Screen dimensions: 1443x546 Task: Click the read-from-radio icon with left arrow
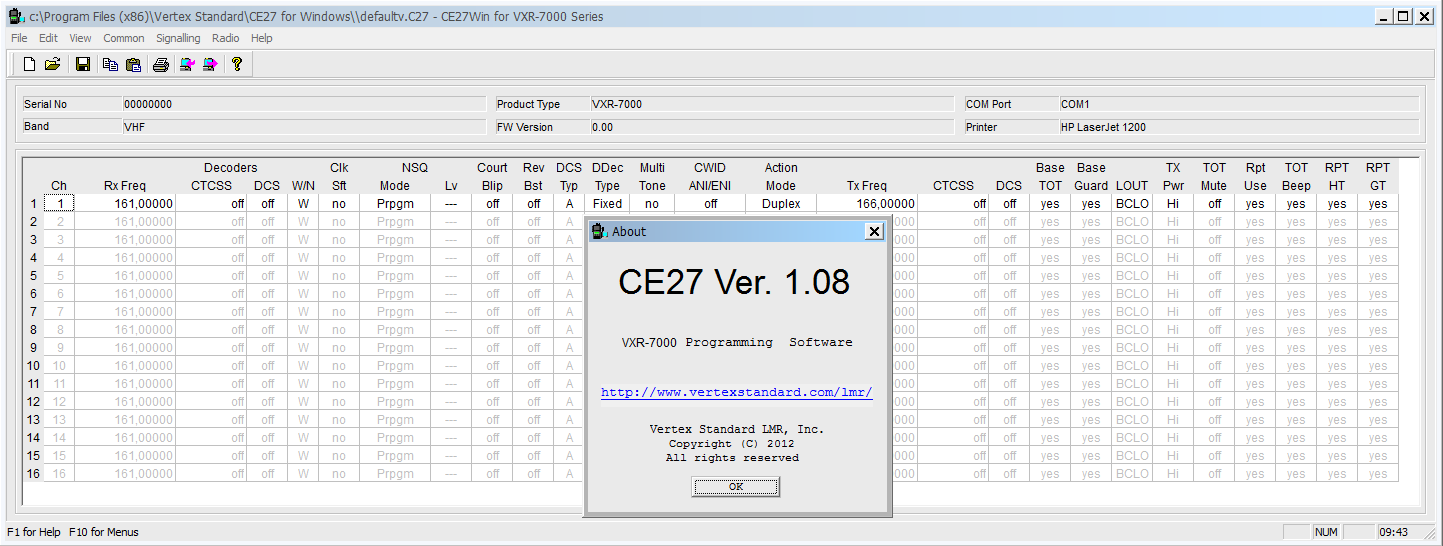186,64
